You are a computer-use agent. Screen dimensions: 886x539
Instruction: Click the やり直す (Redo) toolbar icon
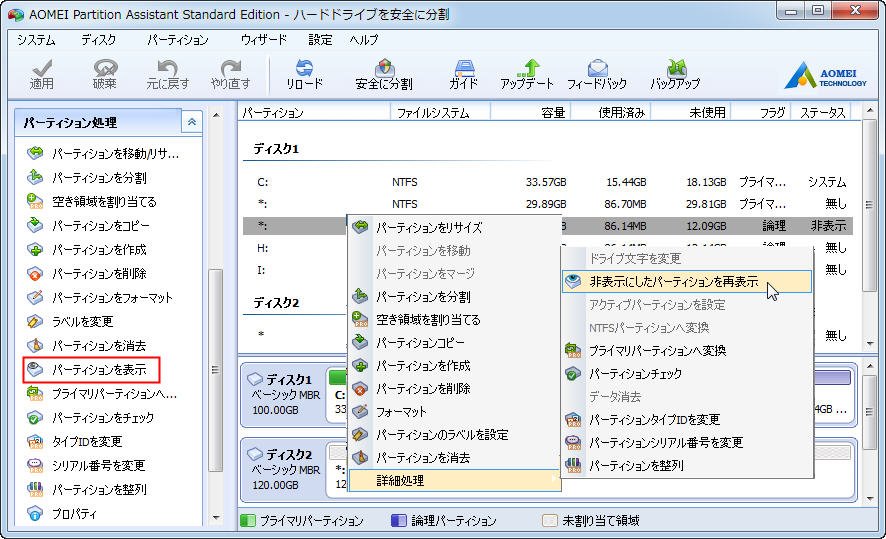point(231,75)
